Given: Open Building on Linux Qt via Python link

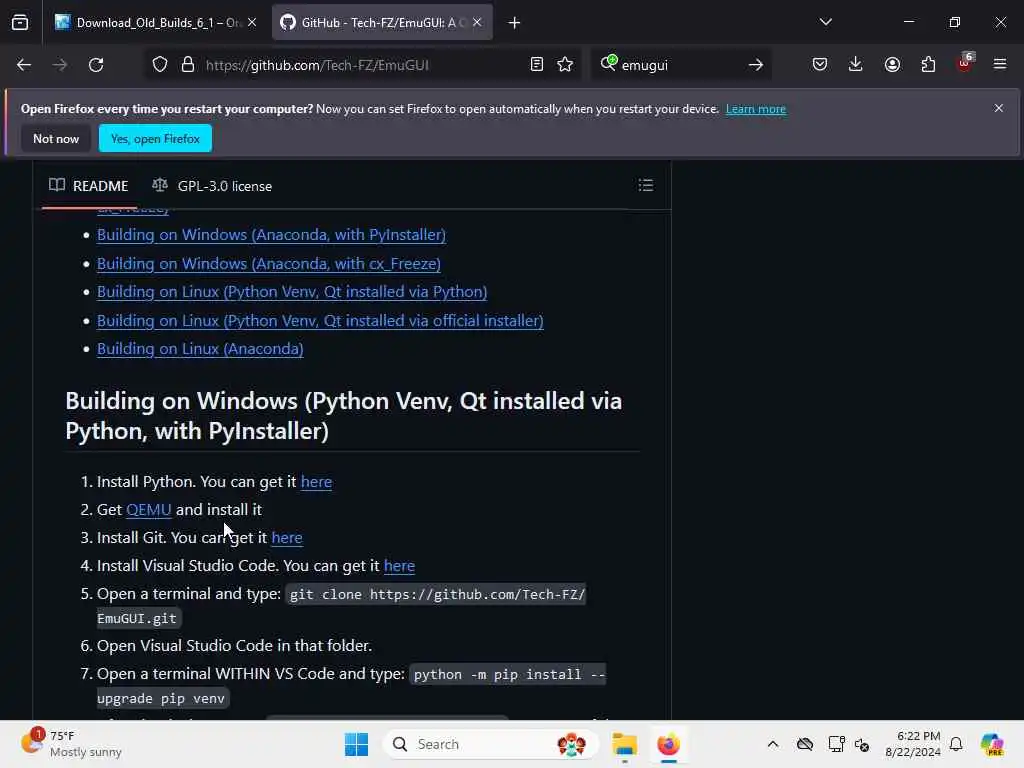Looking at the screenshot, I should point(292,292).
